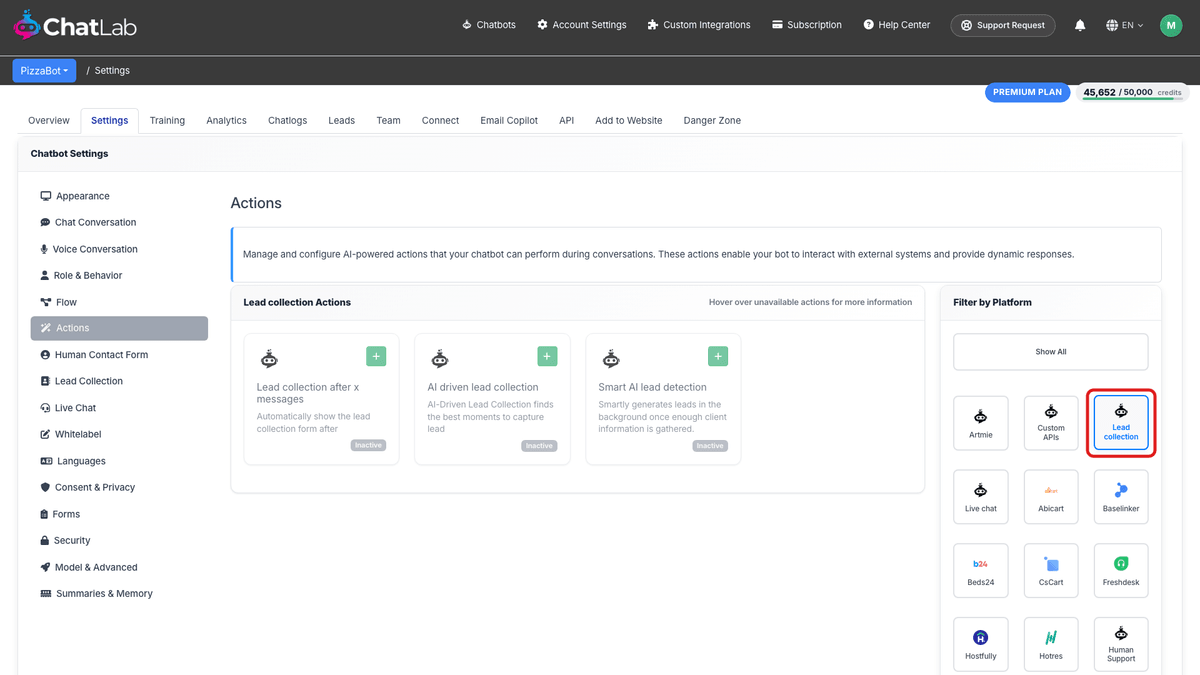Filter actions by Beds24
The width and height of the screenshot is (1200, 675).
click(x=981, y=571)
